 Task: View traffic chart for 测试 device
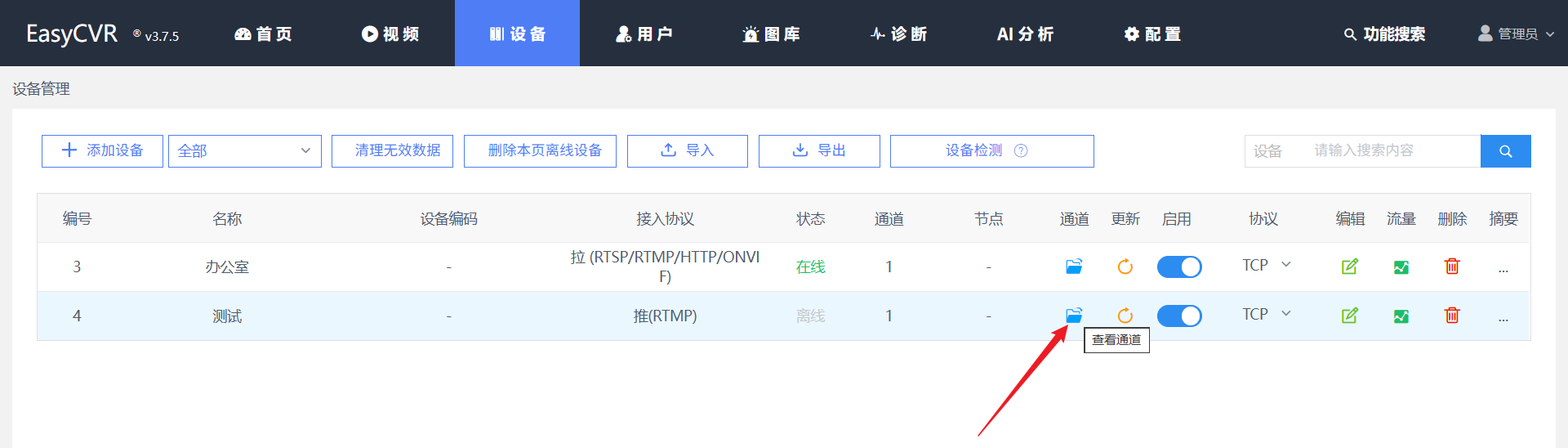pyautogui.click(x=1401, y=316)
